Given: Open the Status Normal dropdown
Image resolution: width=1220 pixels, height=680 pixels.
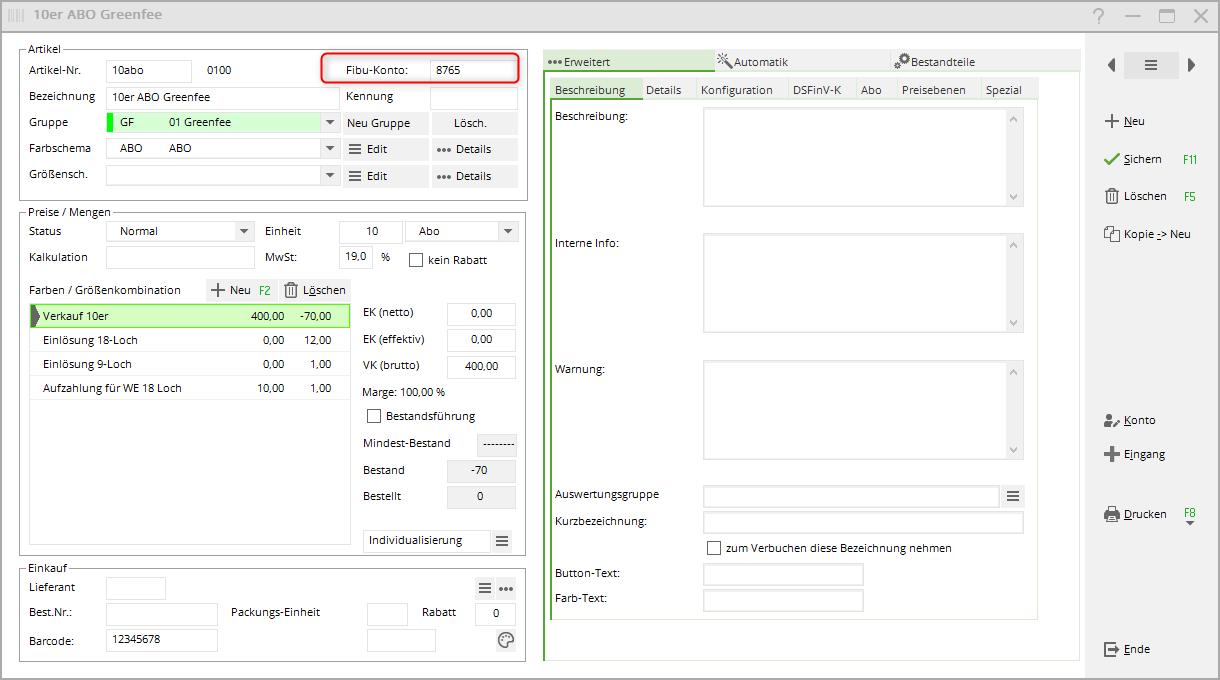Looking at the screenshot, I should (244, 231).
